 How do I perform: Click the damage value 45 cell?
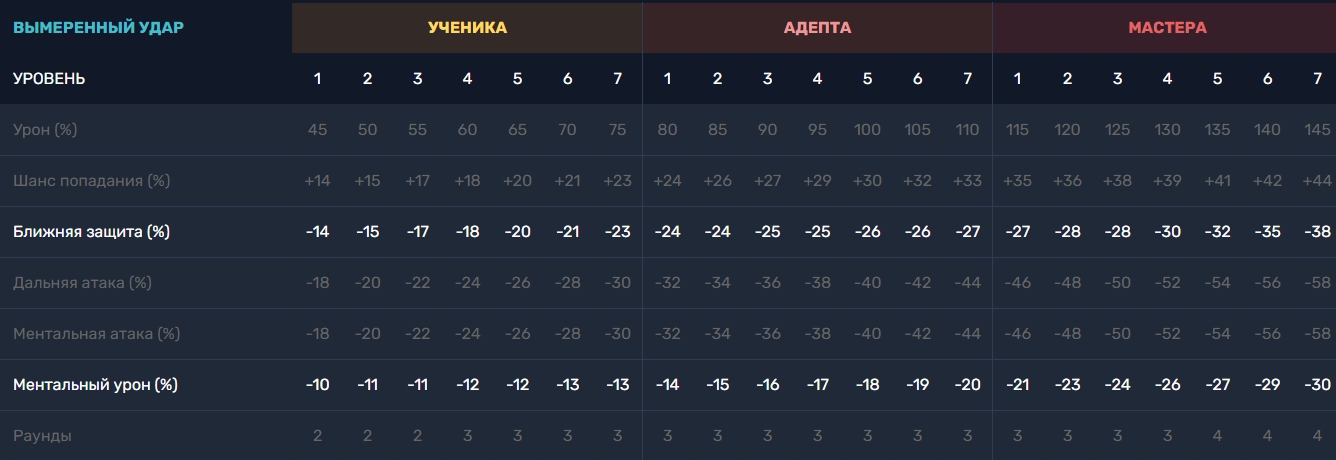tap(317, 130)
